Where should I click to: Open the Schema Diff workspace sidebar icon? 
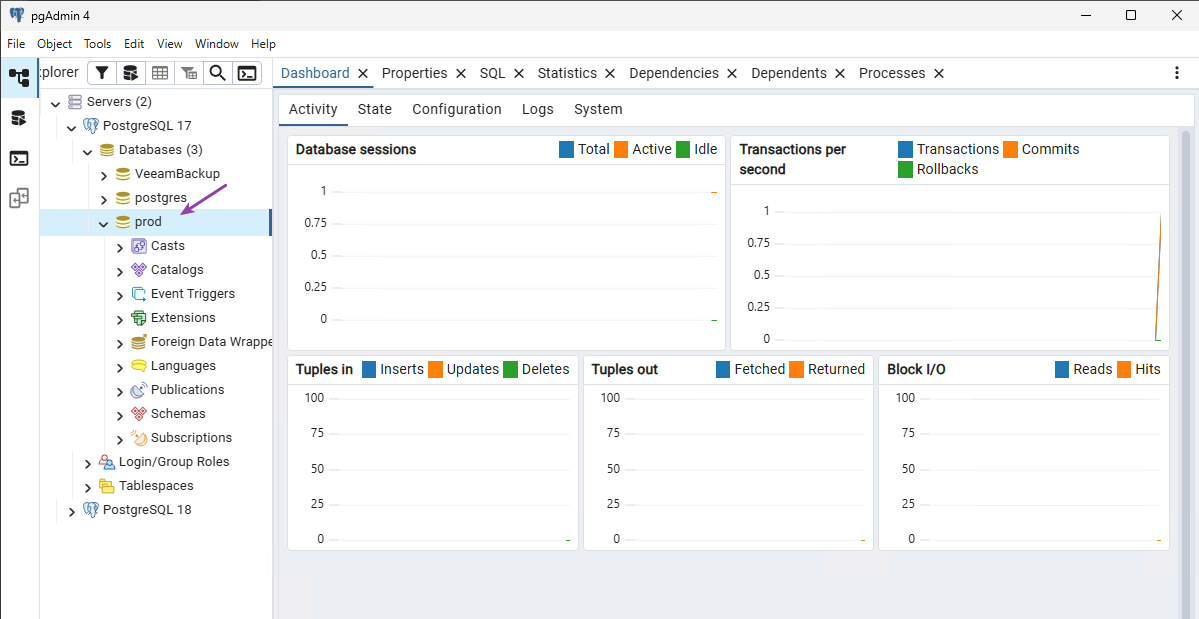pos(19,199)
